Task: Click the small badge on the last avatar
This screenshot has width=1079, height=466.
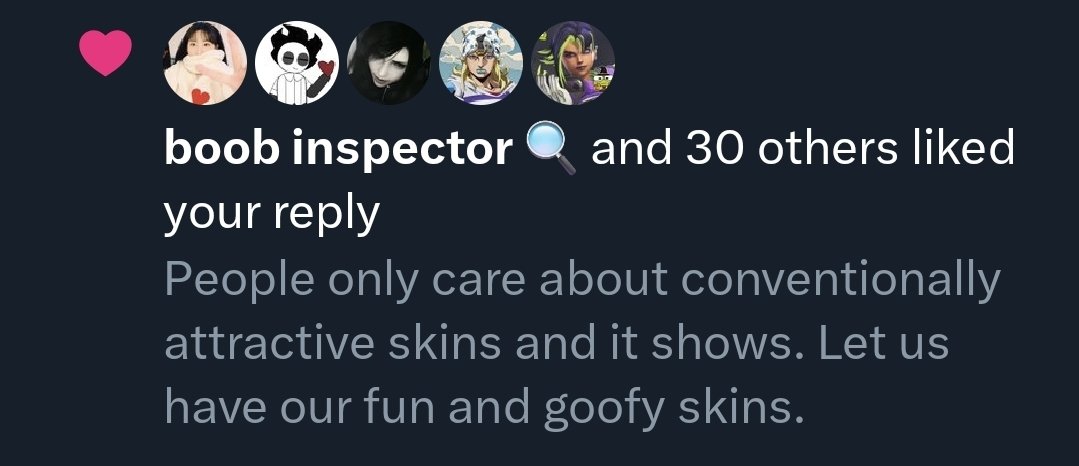Action: click(x=603, y=81)
